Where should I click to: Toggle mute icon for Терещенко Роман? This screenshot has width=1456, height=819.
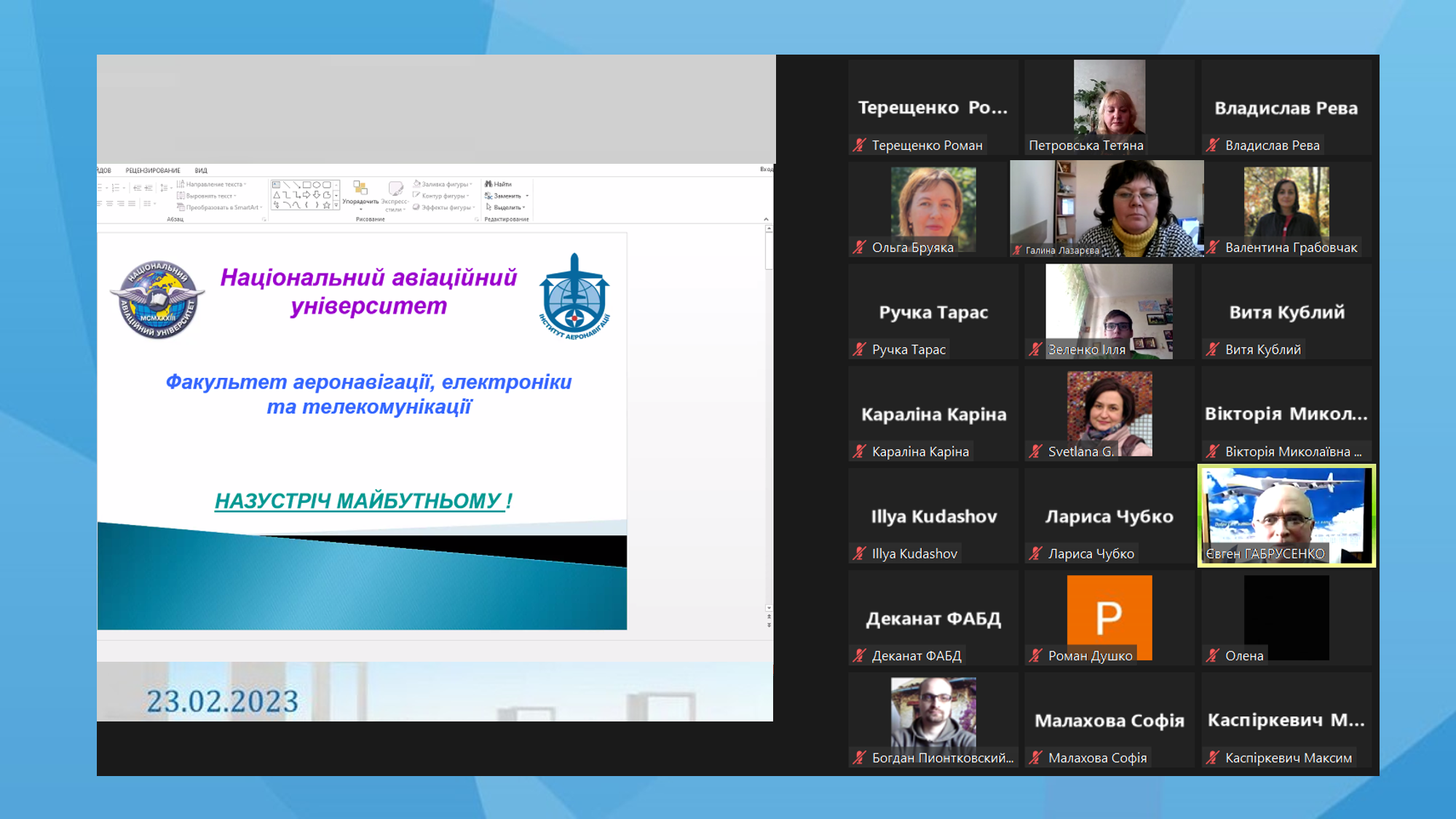pos(860,145)
